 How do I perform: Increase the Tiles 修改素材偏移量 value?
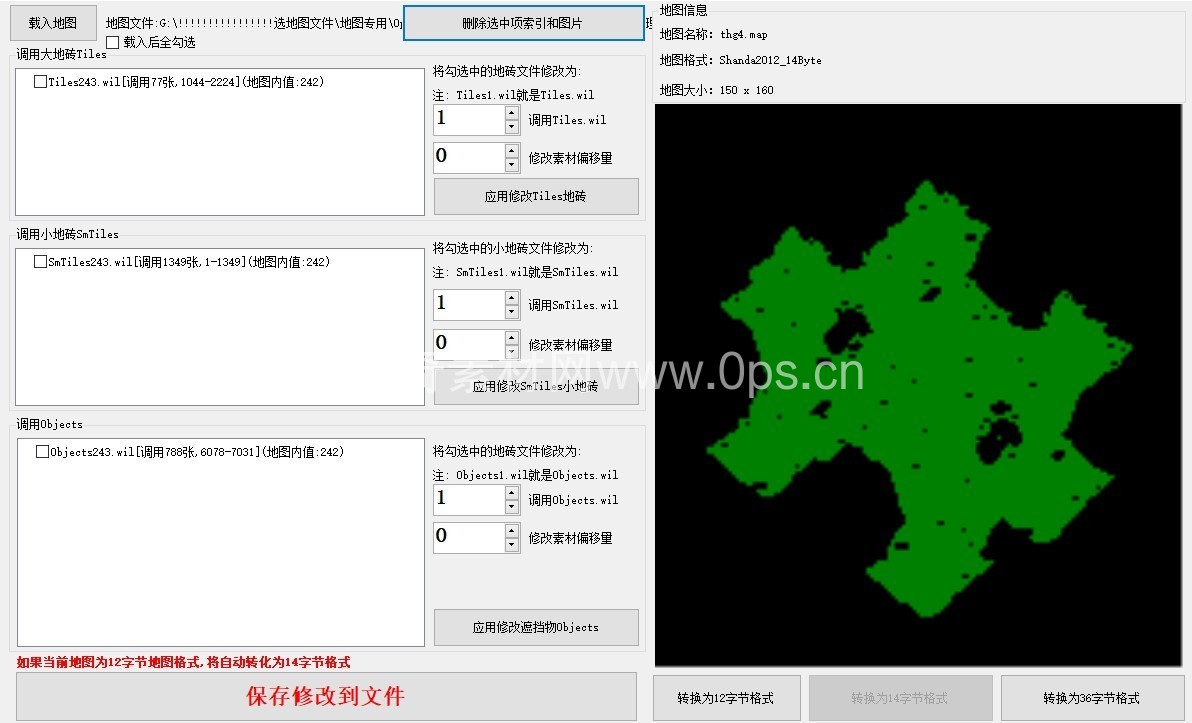512,150
